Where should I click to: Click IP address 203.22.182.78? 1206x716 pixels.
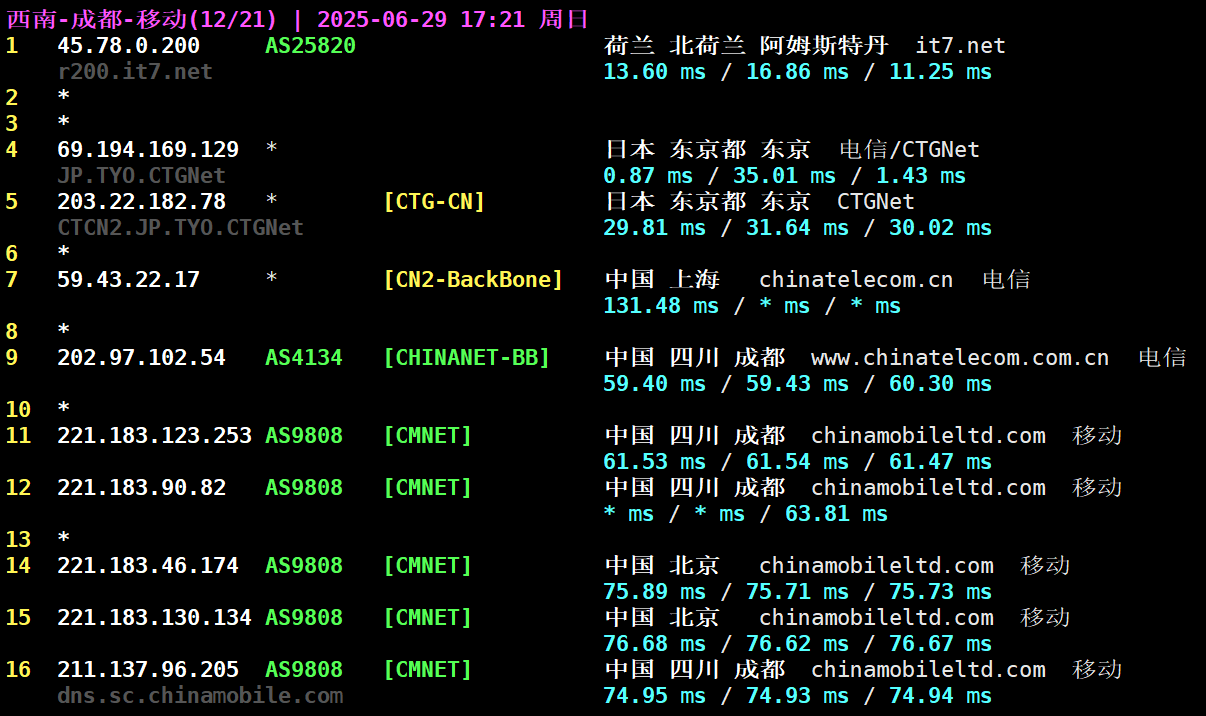point(141,202)
